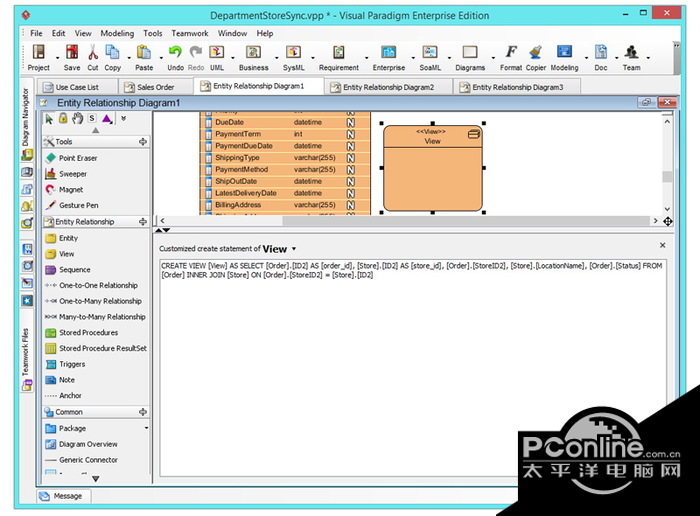The height and width of the screenshot is (516, 700).
Task: Switch to Sales Order tab
Action: coord(155,87)
